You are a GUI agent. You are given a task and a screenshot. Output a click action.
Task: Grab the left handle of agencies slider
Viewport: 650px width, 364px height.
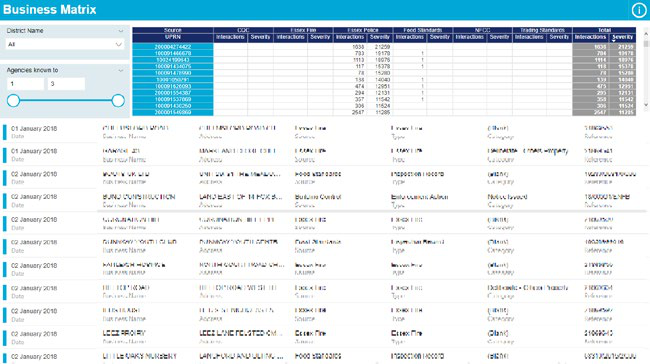(x=13, y=100)
